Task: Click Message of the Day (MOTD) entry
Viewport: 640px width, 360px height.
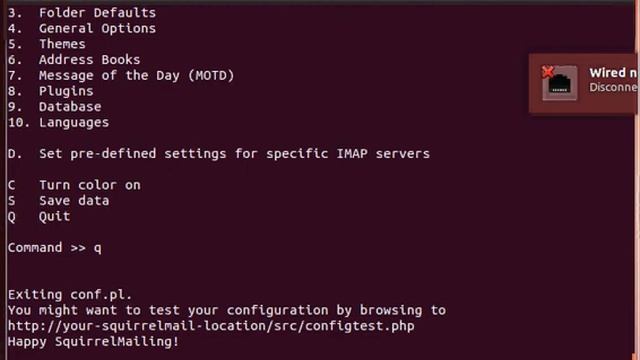Action: tap(121, 75)
